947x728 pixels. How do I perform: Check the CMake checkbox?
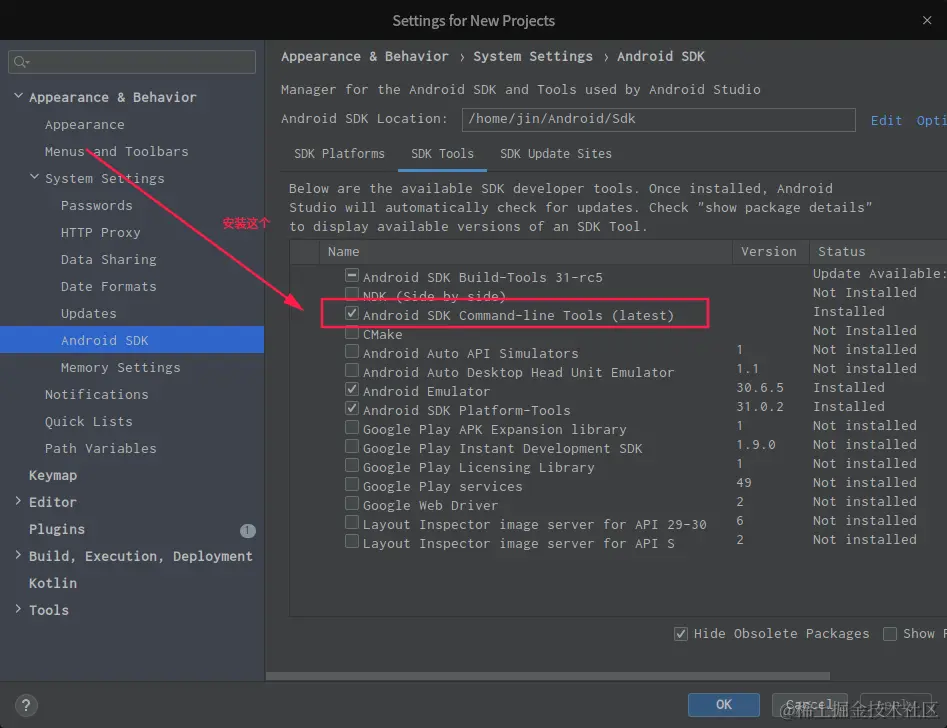pyautogui.click(x=352, y=333)
